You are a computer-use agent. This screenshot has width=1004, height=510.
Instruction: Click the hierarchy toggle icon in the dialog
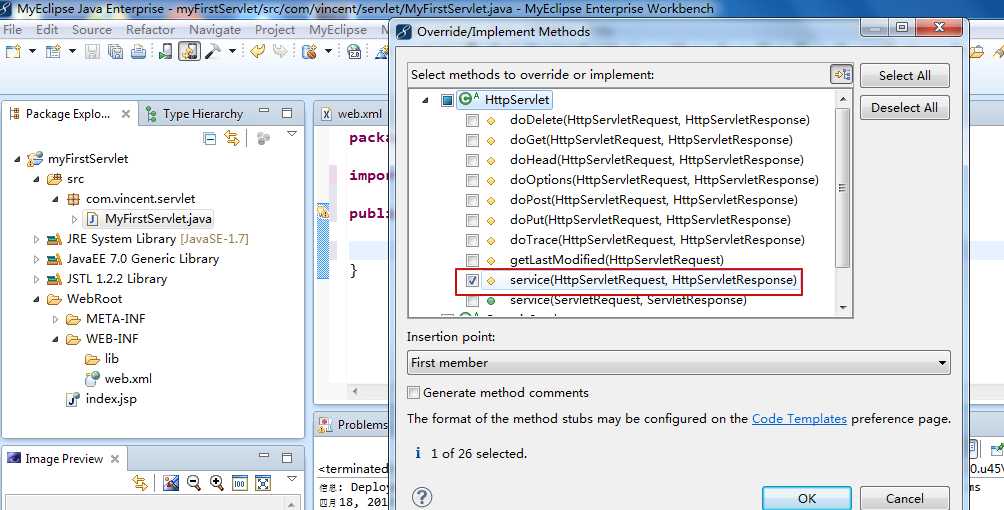point(841,74)
